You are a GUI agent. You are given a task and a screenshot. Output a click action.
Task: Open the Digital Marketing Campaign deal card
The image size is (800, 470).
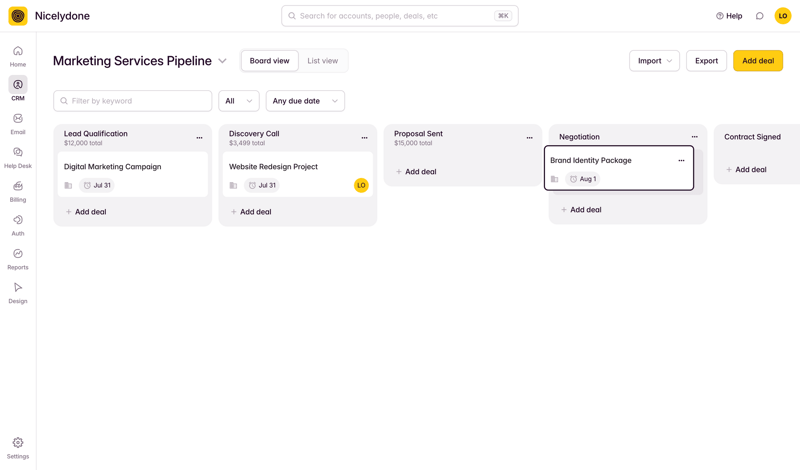click(133, 175)
